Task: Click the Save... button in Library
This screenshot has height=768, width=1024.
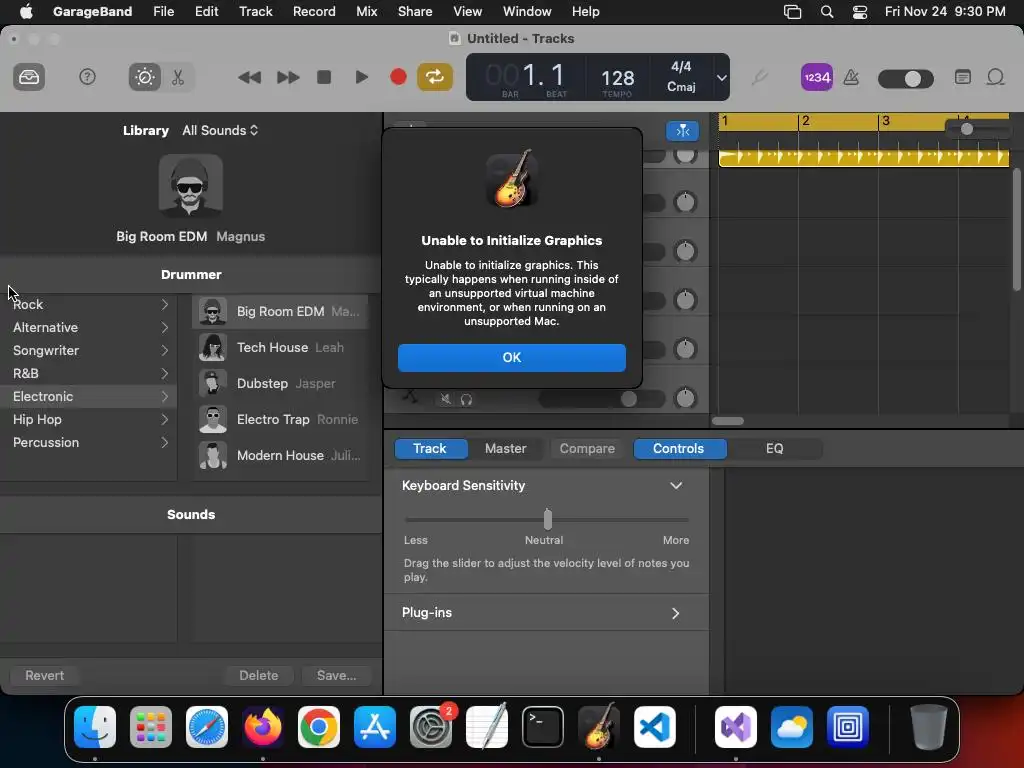Action: point(336,675)
